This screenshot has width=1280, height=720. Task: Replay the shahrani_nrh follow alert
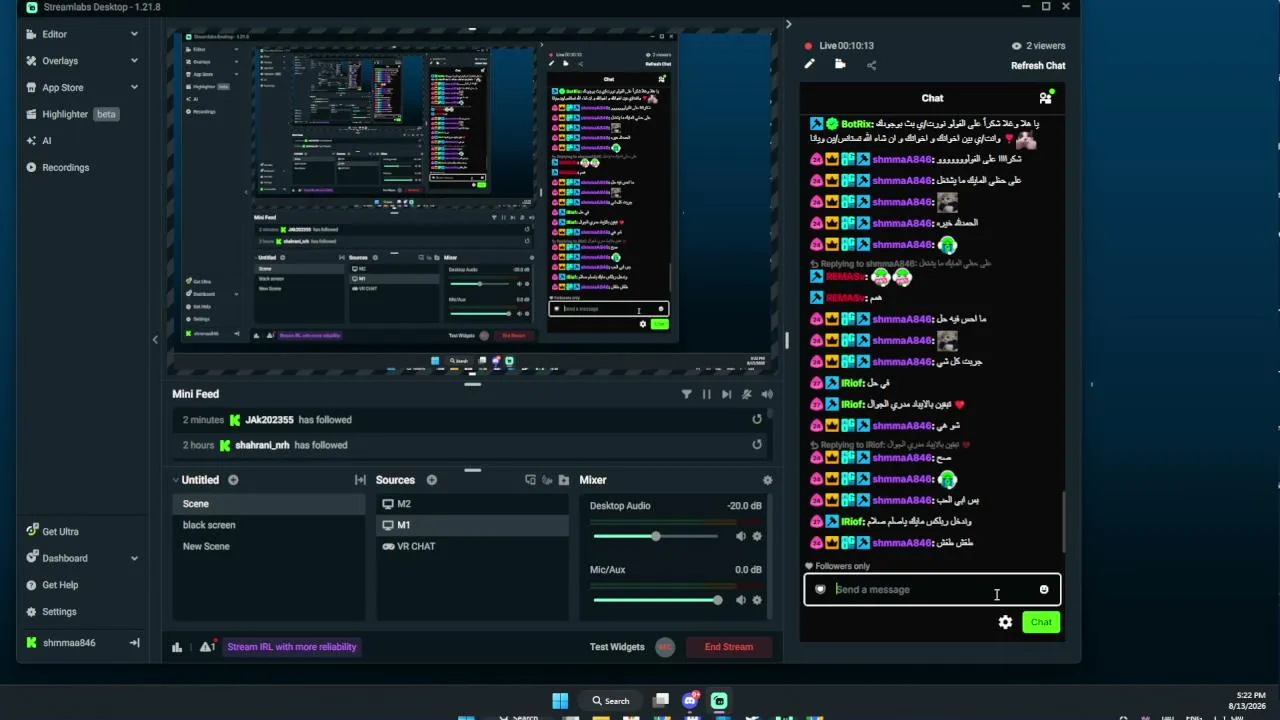pos(757,445)
